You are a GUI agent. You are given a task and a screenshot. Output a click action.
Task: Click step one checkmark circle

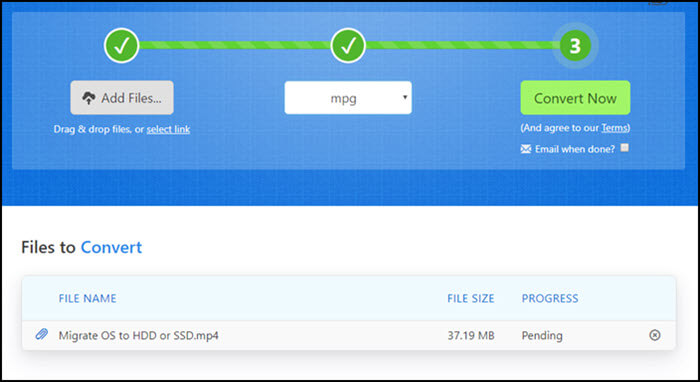point(121,45)
